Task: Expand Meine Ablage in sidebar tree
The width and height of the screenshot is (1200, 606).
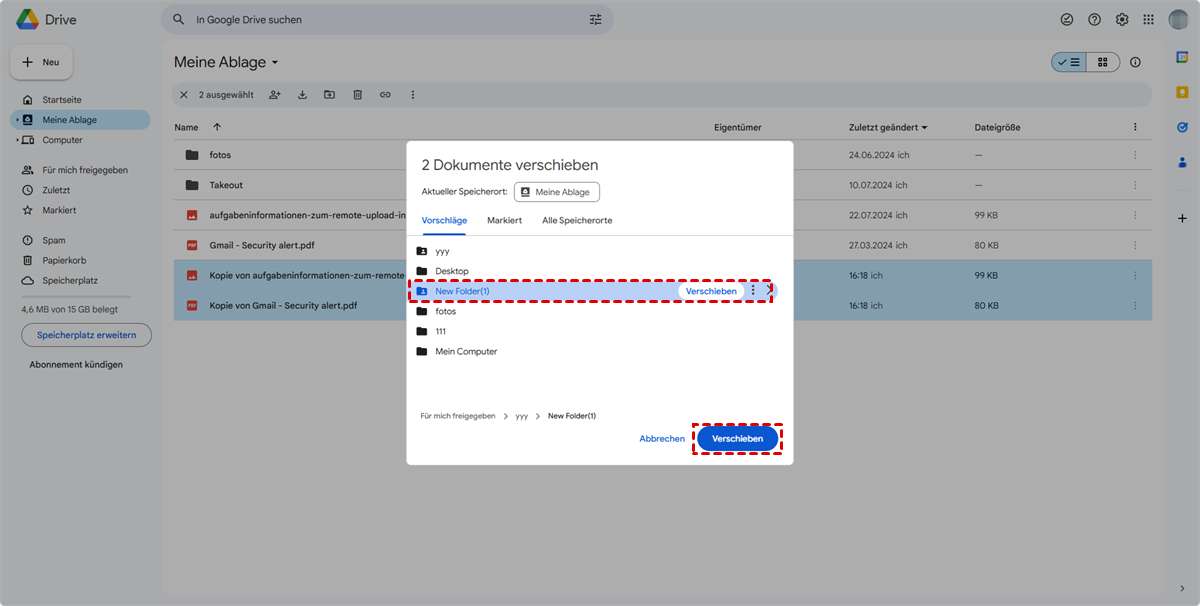Action: pos(17,120)
